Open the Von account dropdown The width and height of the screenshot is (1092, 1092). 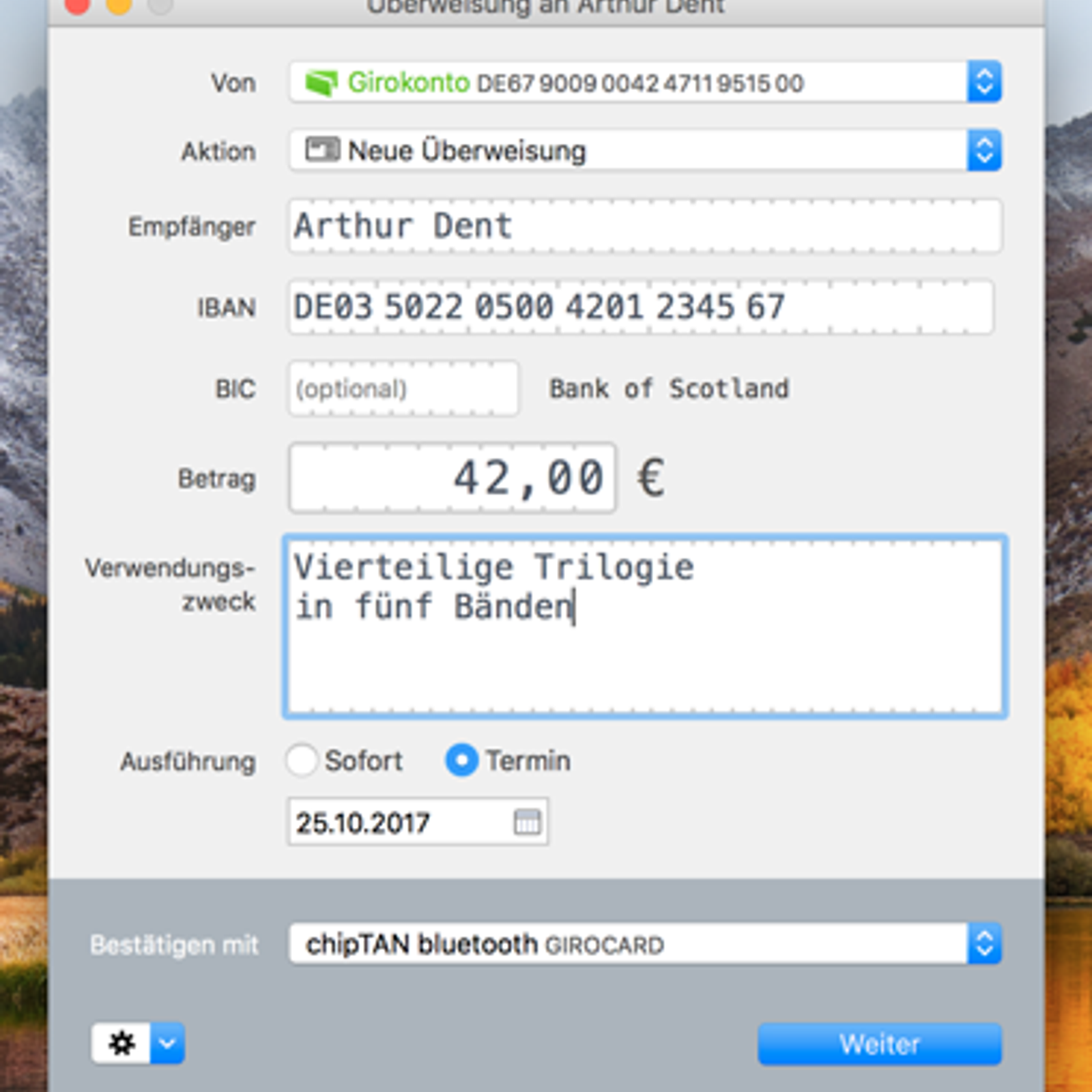[x=983, y=83]
